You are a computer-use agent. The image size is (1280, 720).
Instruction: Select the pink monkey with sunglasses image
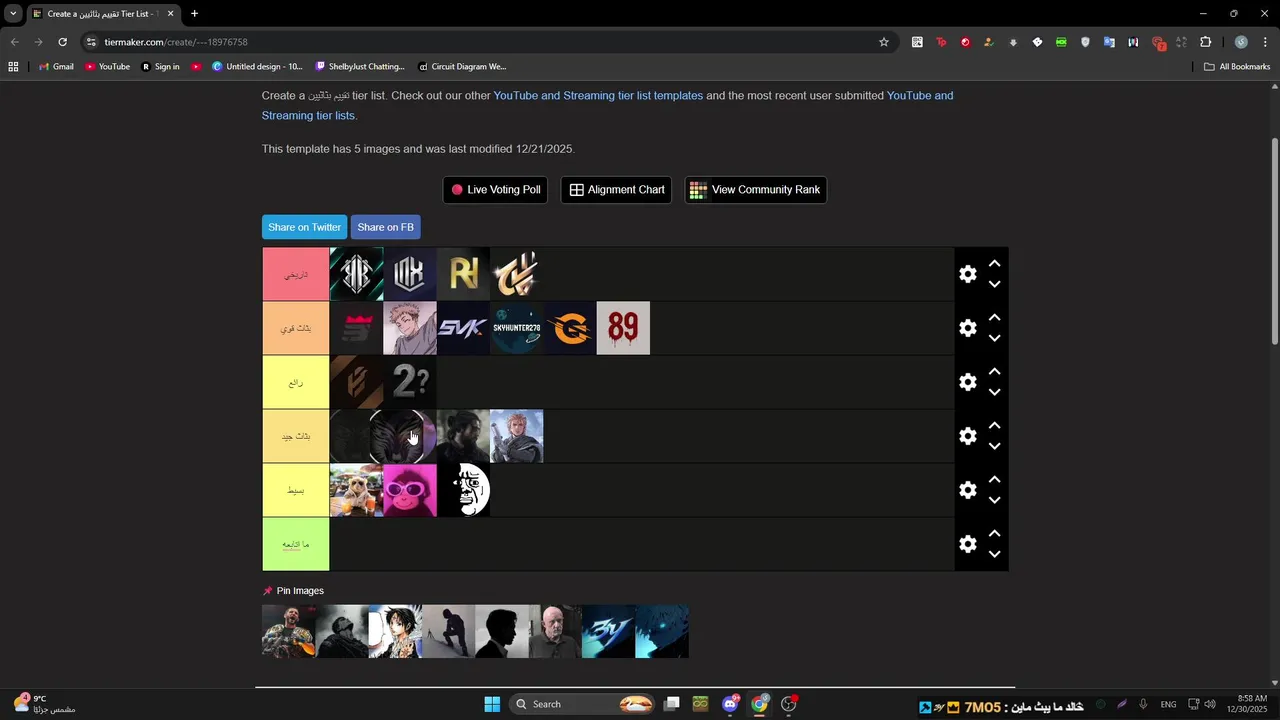pyautogui.click(x=410, y=490)
